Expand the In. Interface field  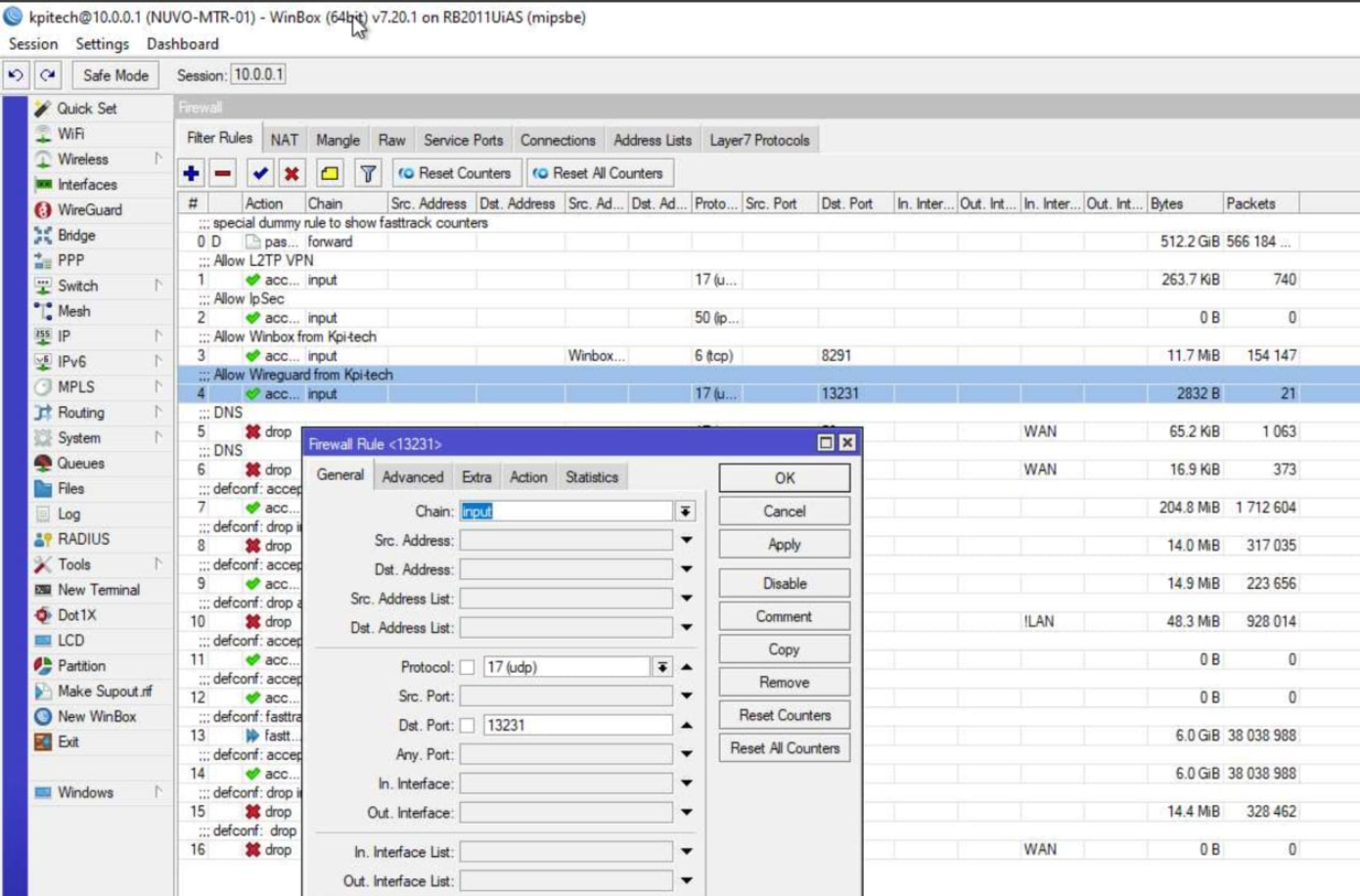(687, 784)
